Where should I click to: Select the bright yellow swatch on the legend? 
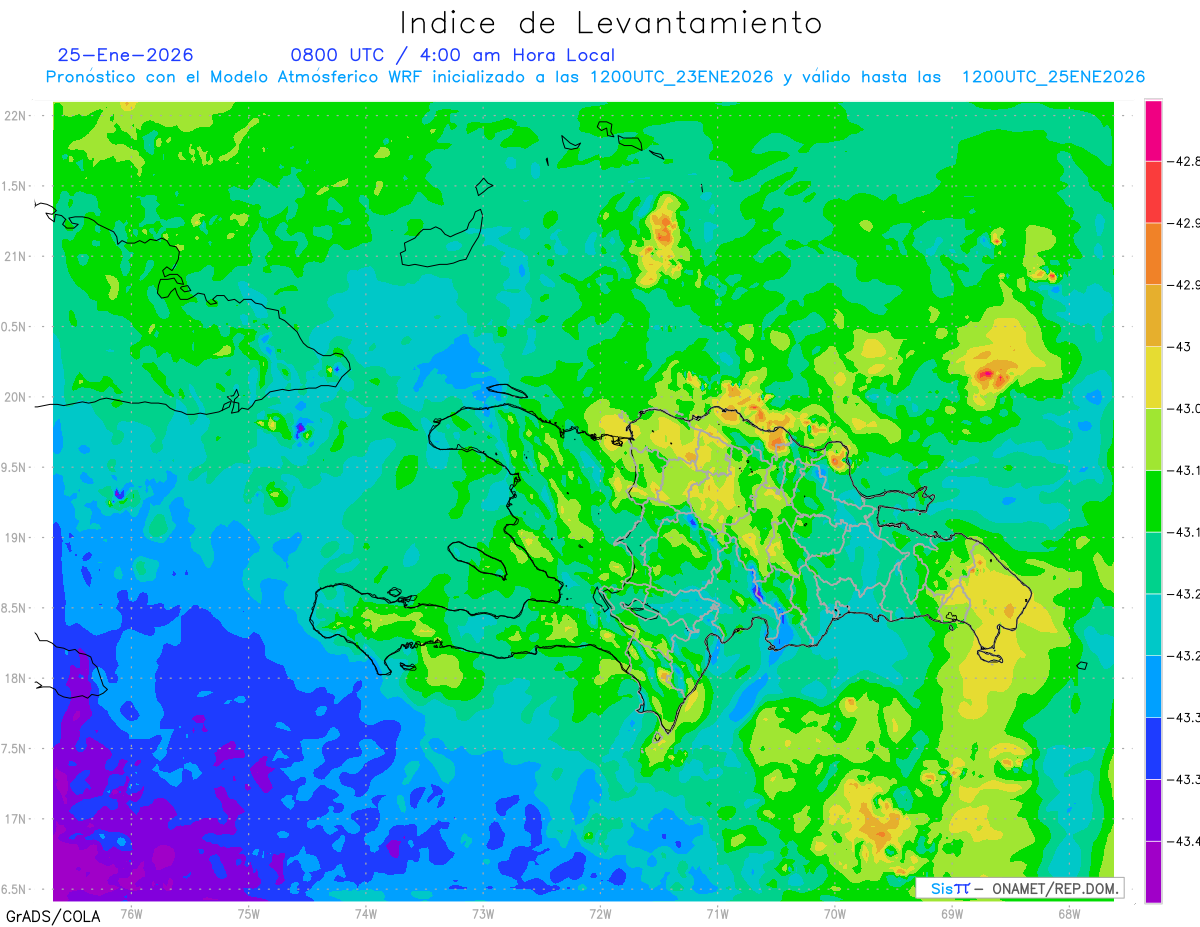[x=1153, y=377]
